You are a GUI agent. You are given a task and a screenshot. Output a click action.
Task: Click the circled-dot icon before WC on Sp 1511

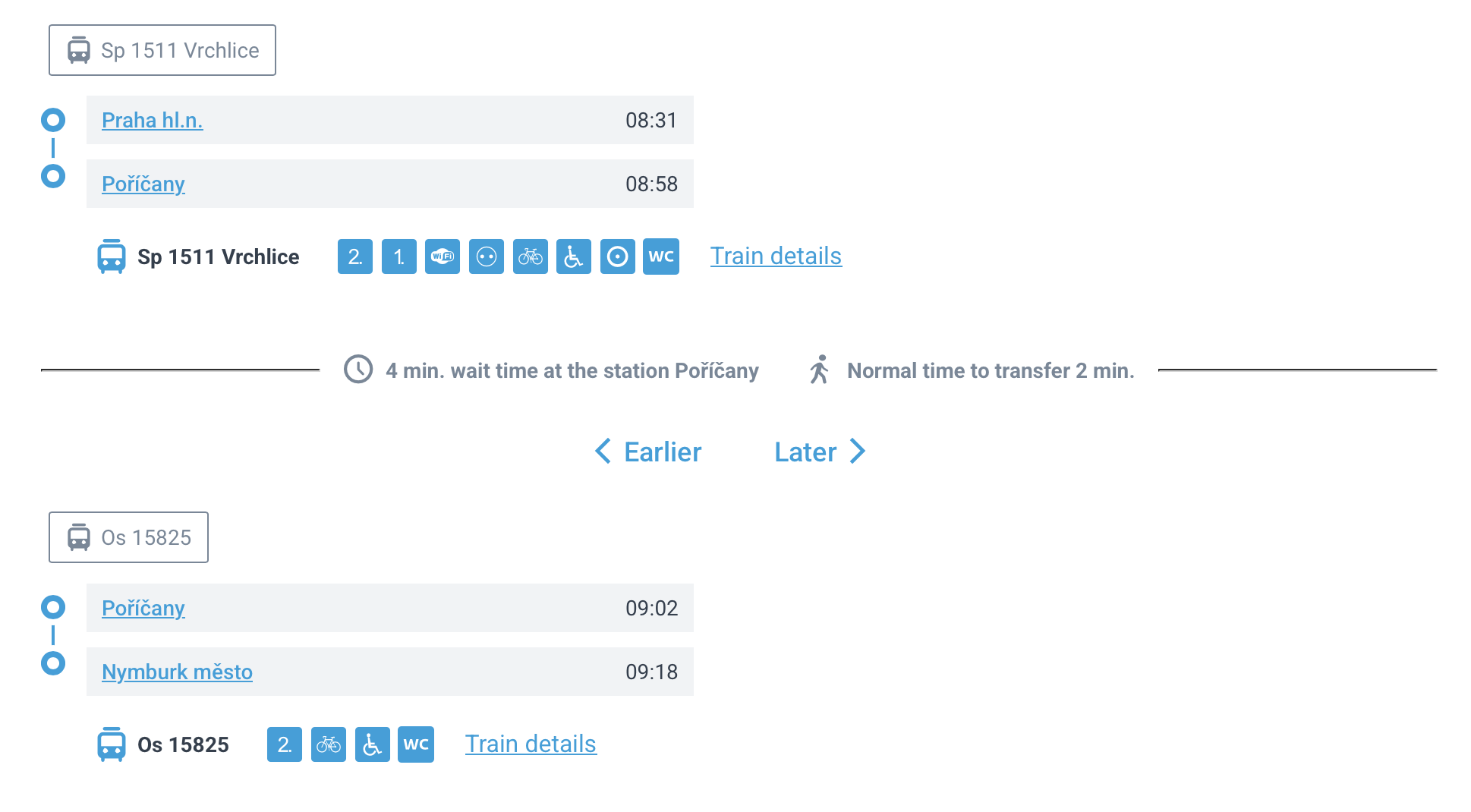click(618, 257)
